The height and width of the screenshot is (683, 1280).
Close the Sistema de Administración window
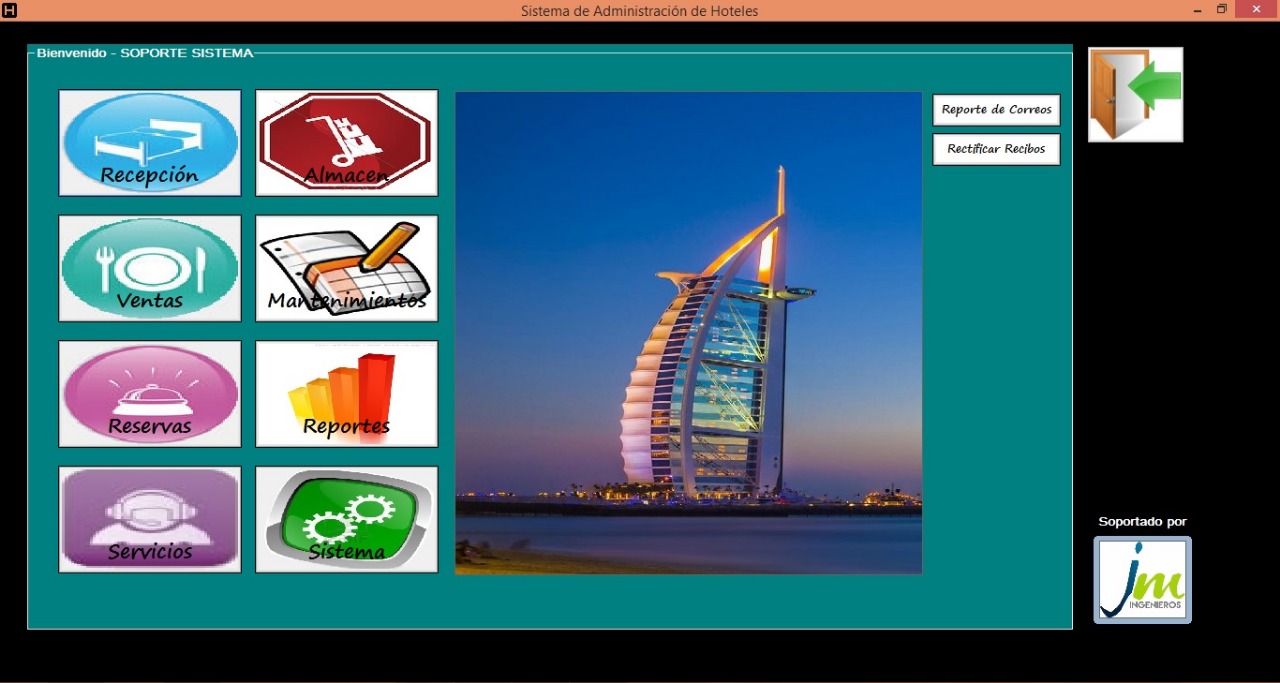tap(1256, 10)
